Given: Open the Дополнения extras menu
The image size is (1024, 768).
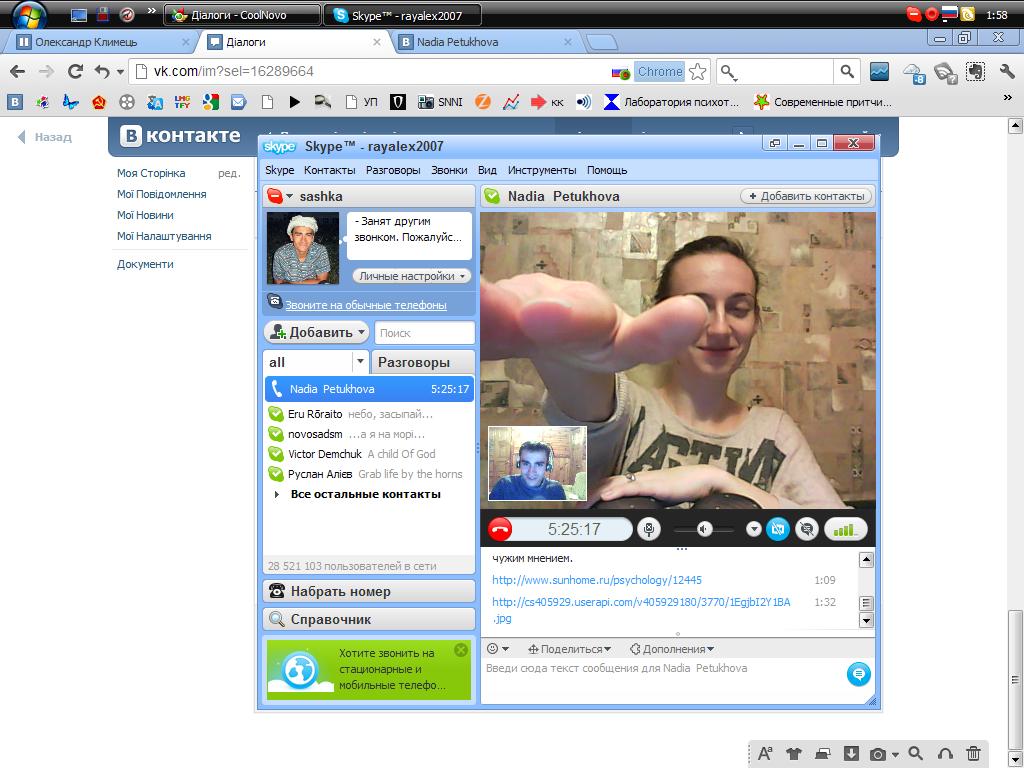Looking at the screenshot, I should [x=672, y=648].
